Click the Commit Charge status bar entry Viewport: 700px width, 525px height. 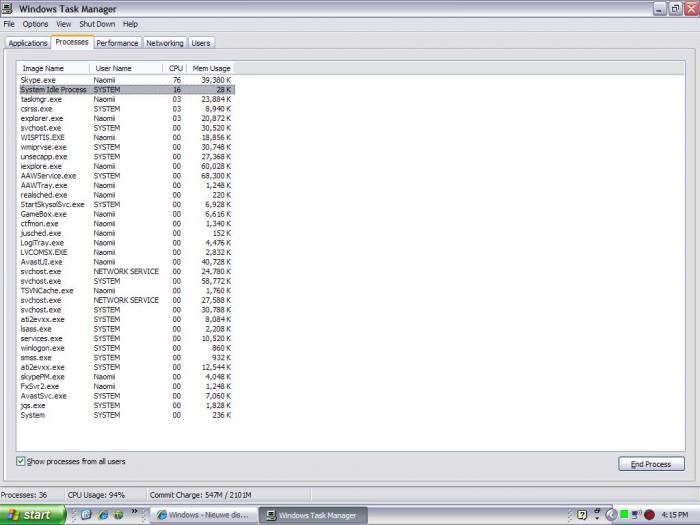[200, 495]
